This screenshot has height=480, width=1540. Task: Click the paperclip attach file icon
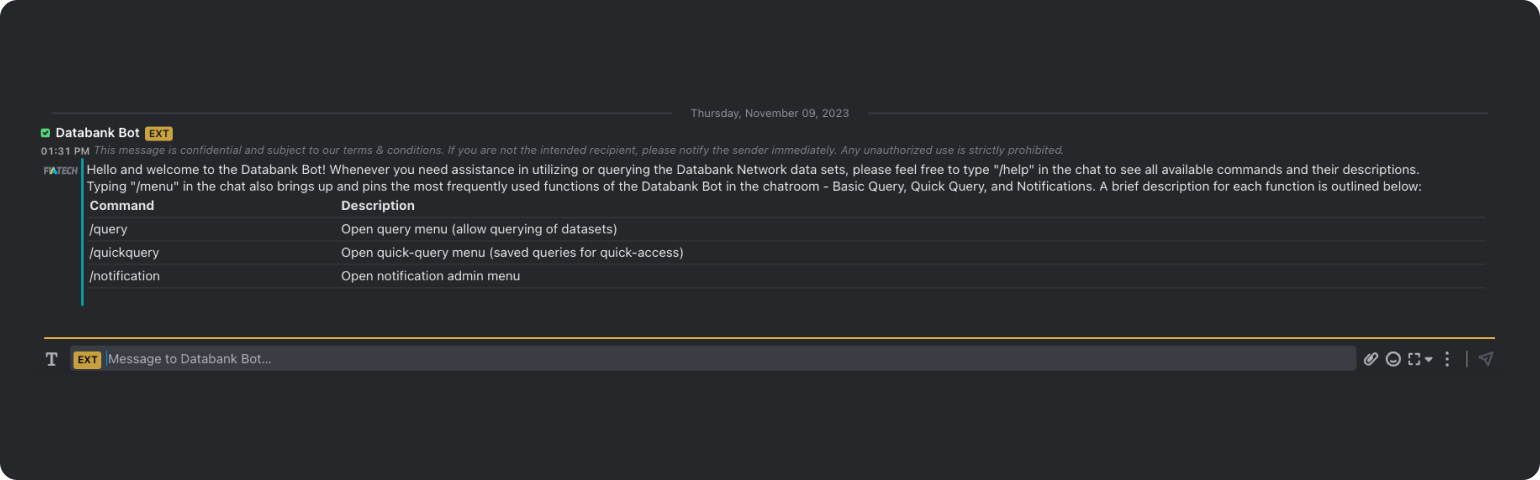(1371, 359)
